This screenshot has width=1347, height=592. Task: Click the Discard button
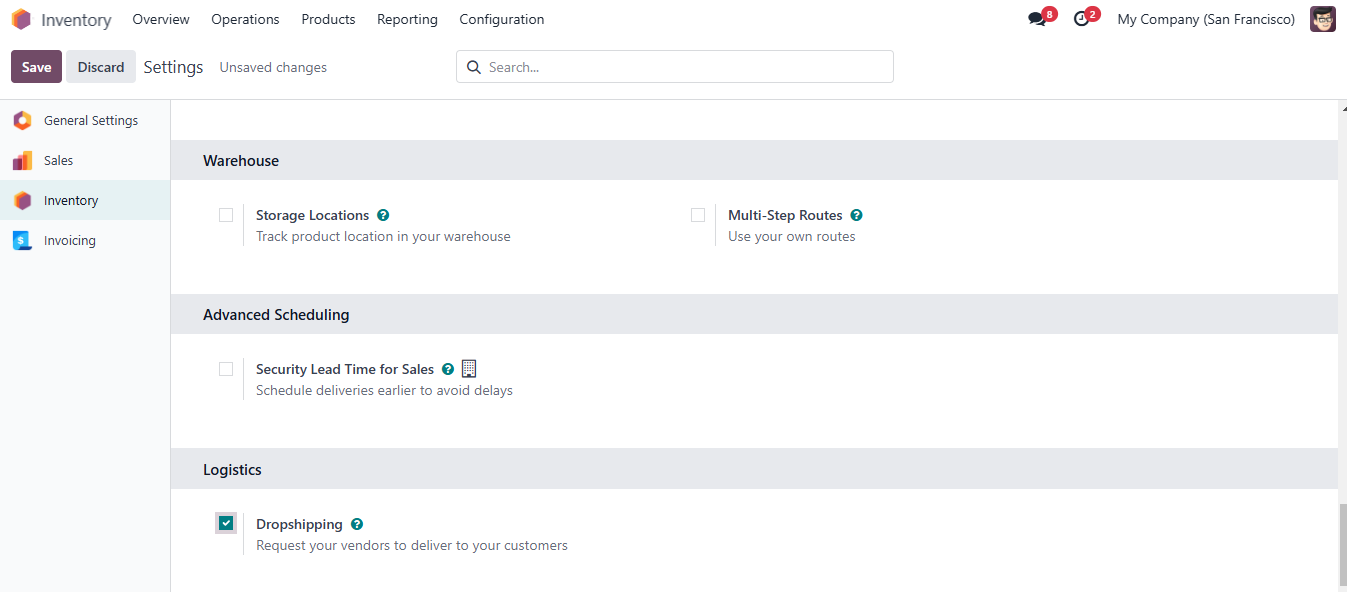(x=100, y=66)
